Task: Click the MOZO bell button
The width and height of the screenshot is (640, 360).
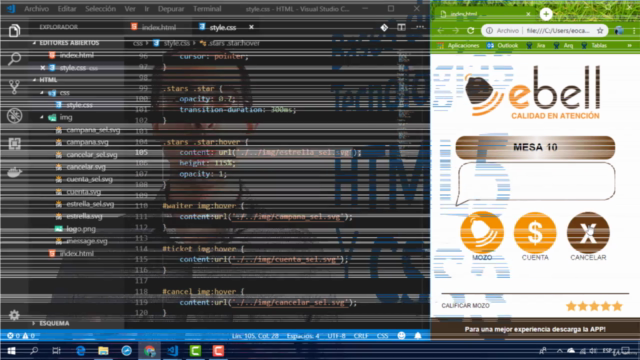Action: pyautogui.click(x=482, y=233)
